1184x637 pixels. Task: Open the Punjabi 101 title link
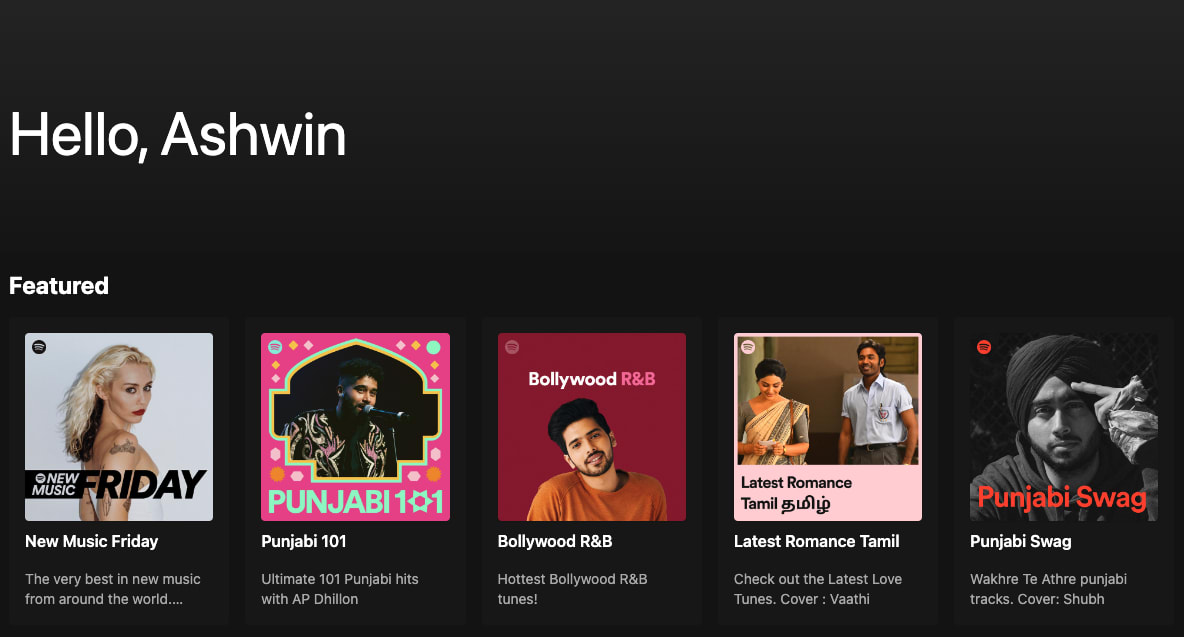coord(304,541)
